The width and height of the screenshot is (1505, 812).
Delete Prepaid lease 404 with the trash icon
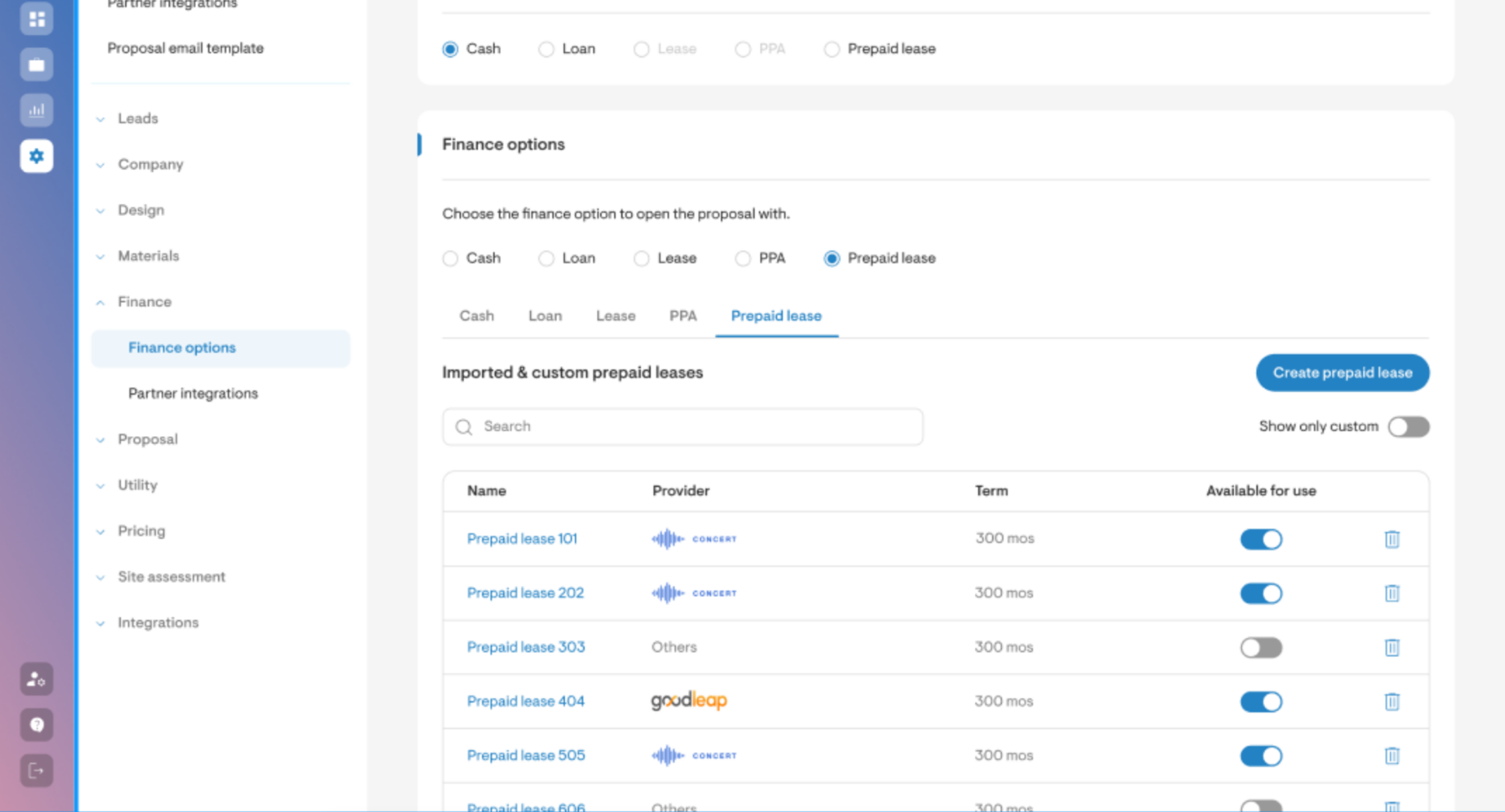1392,702
